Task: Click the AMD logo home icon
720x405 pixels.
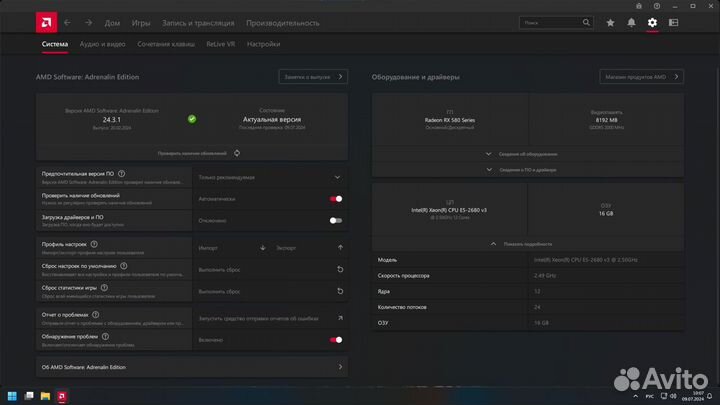Action: (46, 22)
